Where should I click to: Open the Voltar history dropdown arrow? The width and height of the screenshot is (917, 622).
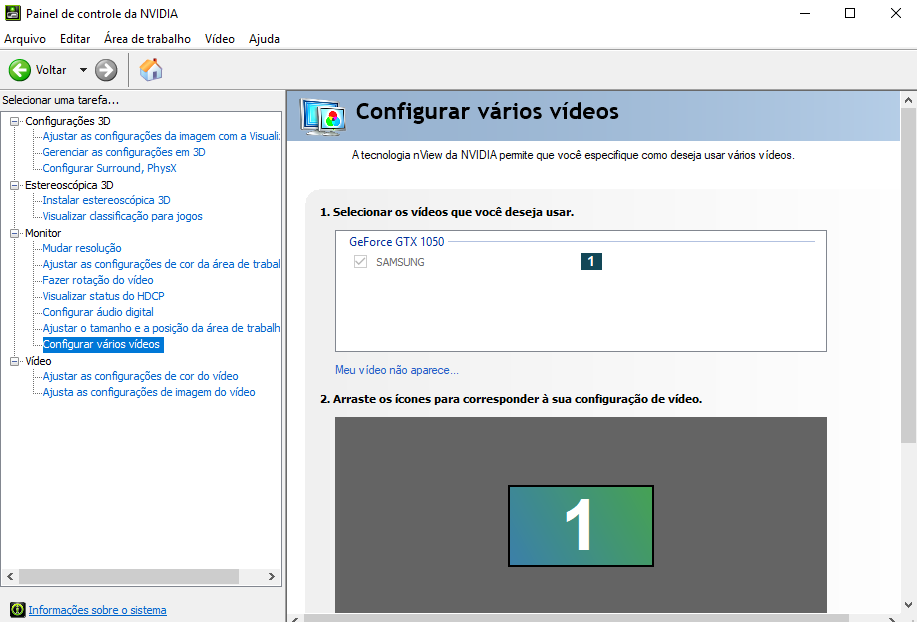coord(83,70)
